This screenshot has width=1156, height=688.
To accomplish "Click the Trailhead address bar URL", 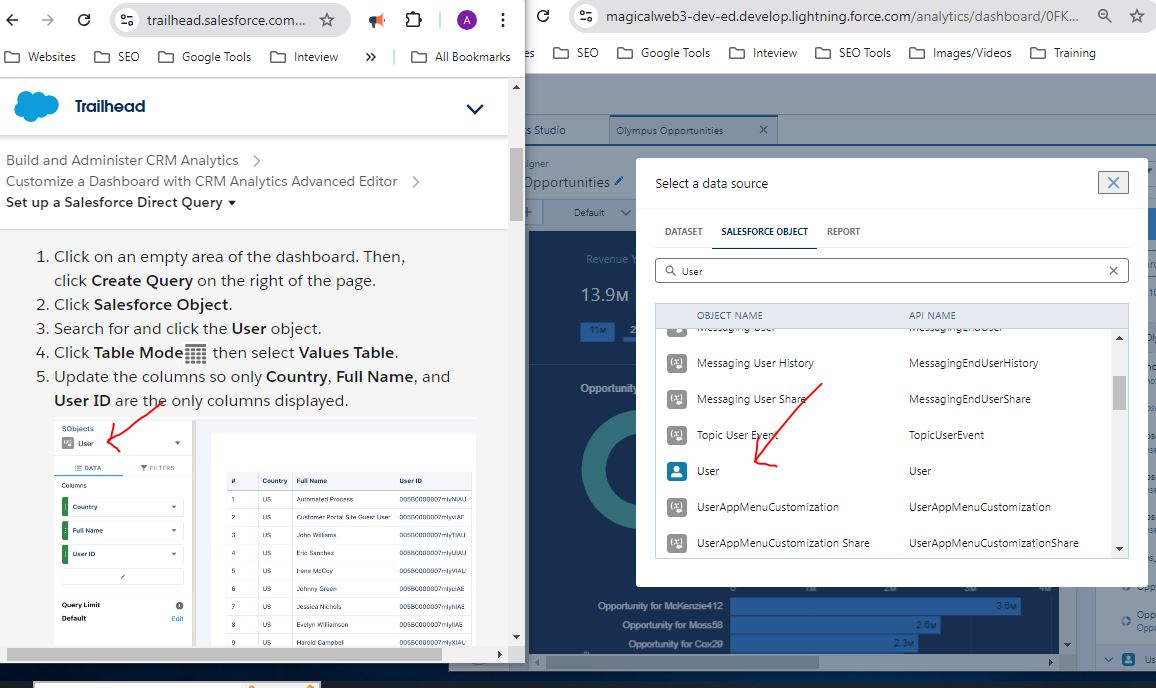I will (226, 20).
